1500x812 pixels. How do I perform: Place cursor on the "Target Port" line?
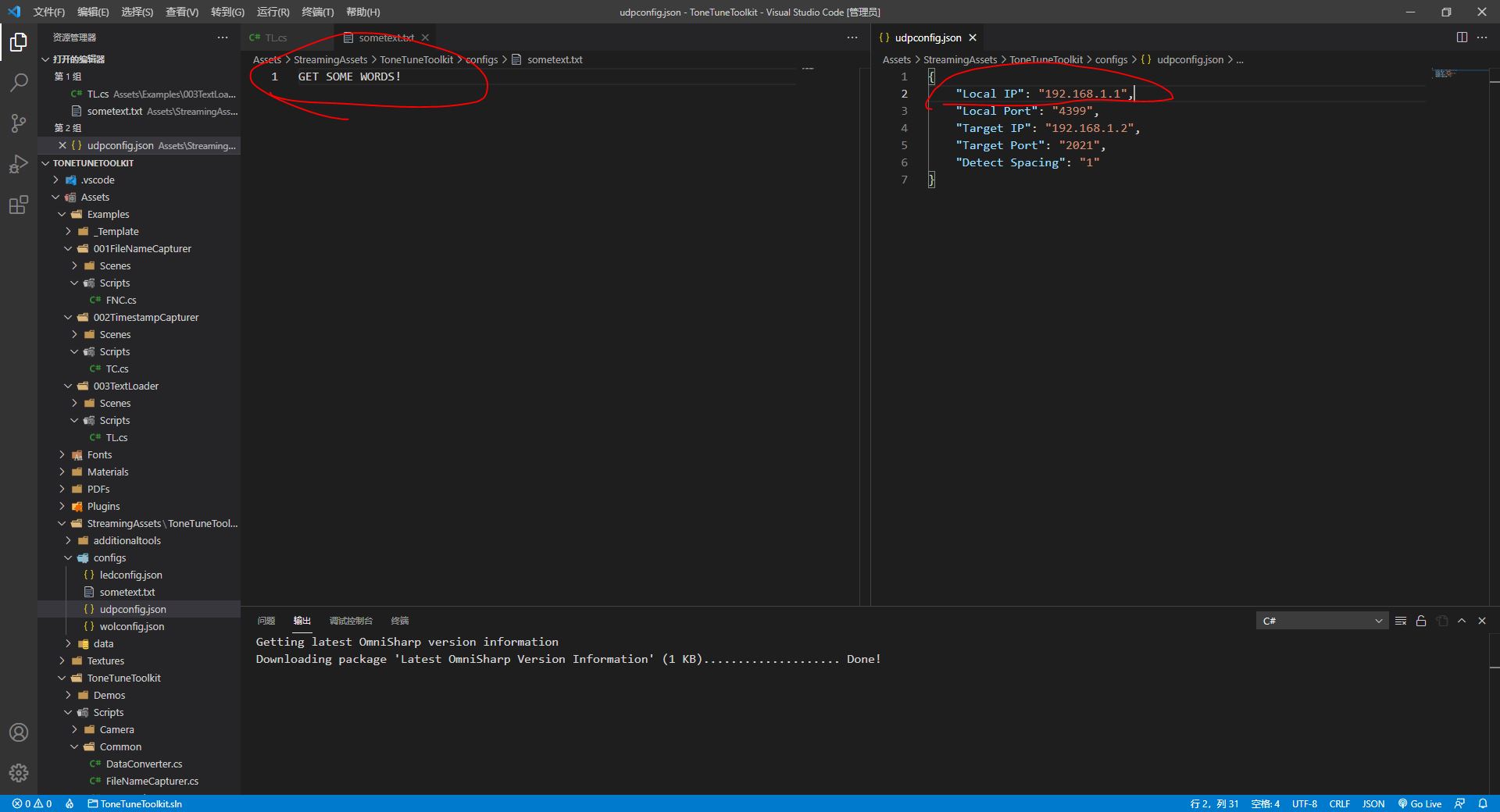click(x=1030, y=145)
